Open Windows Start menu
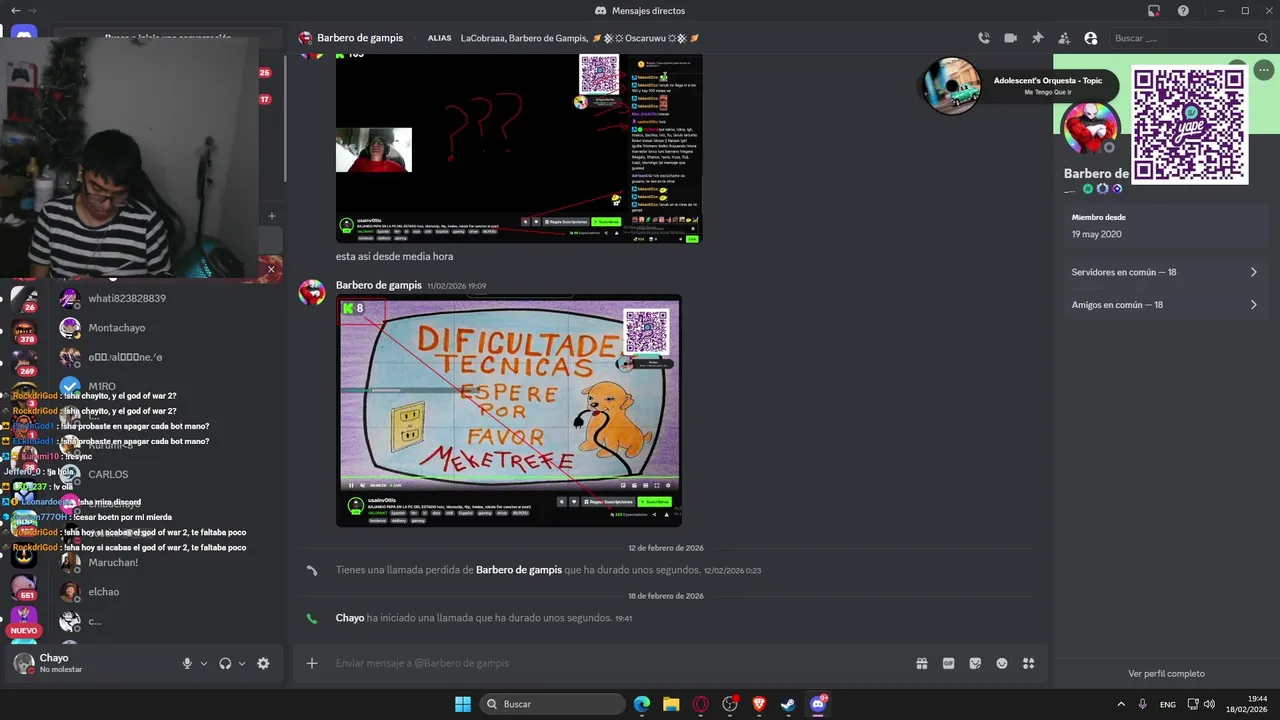Image resolution: width=1280 pixels, height=720 pixels. point(463,704)
